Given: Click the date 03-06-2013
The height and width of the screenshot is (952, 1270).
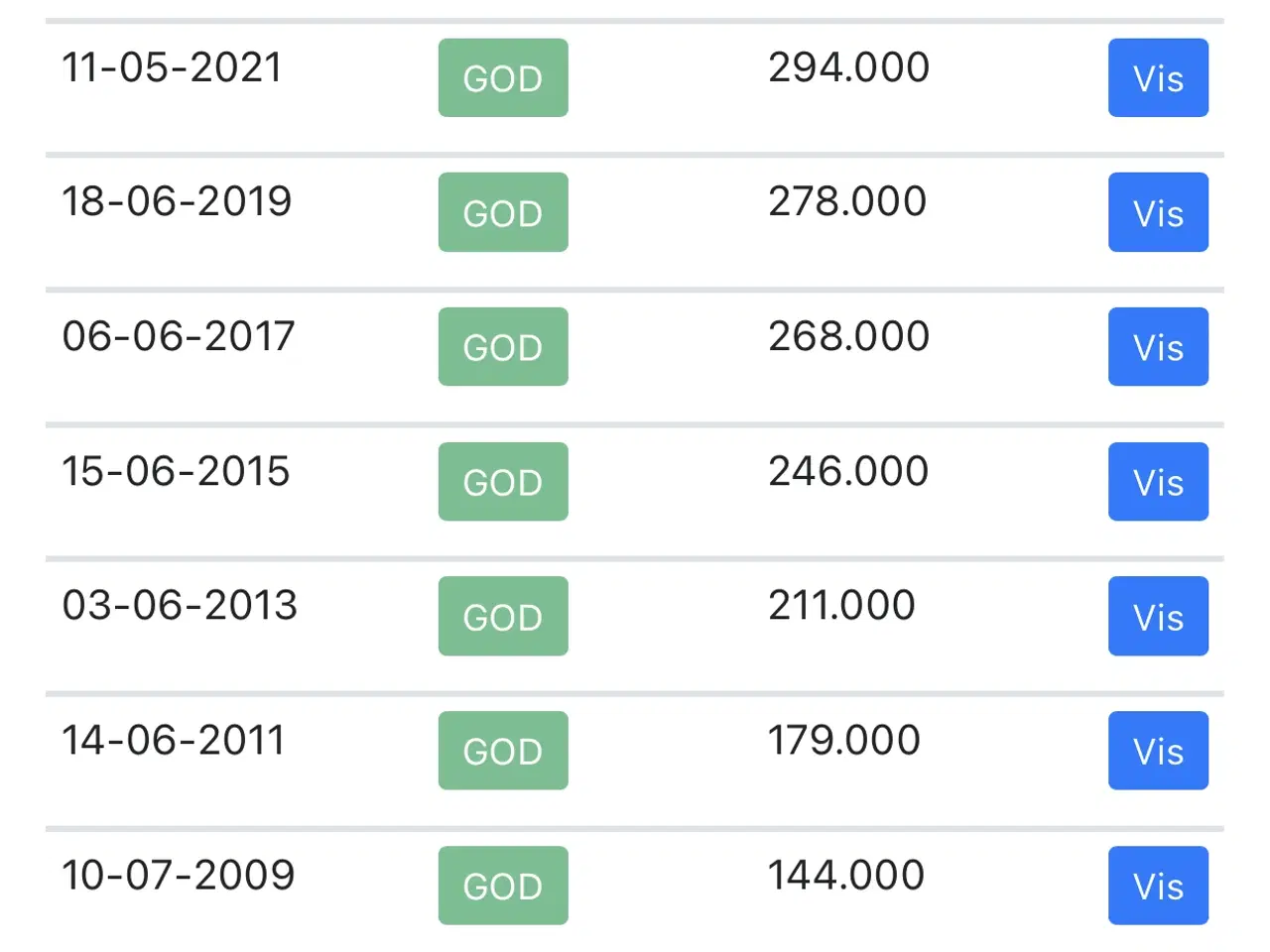Looking at the screenshot, I should [x=180, y=605].
